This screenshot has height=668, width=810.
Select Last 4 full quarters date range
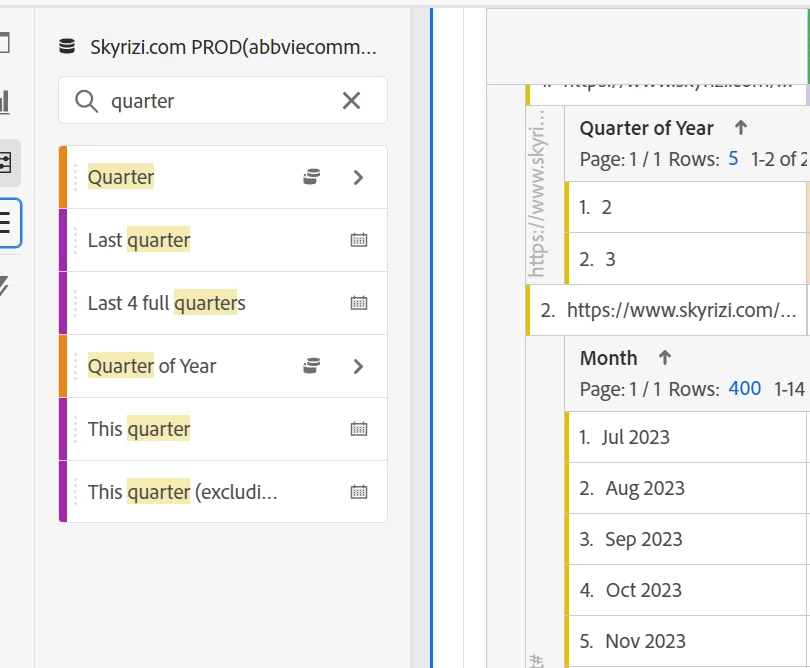pos(223,303)
